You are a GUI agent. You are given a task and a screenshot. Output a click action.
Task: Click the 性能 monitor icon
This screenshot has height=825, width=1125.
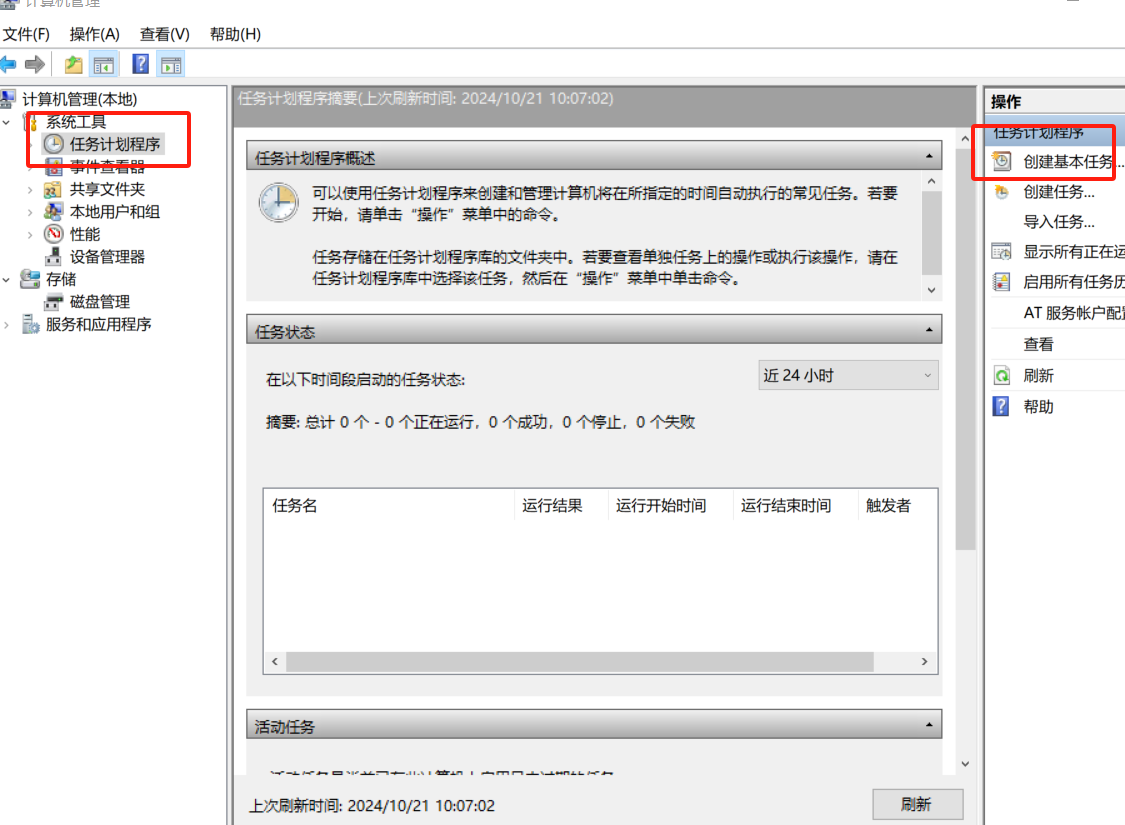pyautogui.click(x=54, y=234)
